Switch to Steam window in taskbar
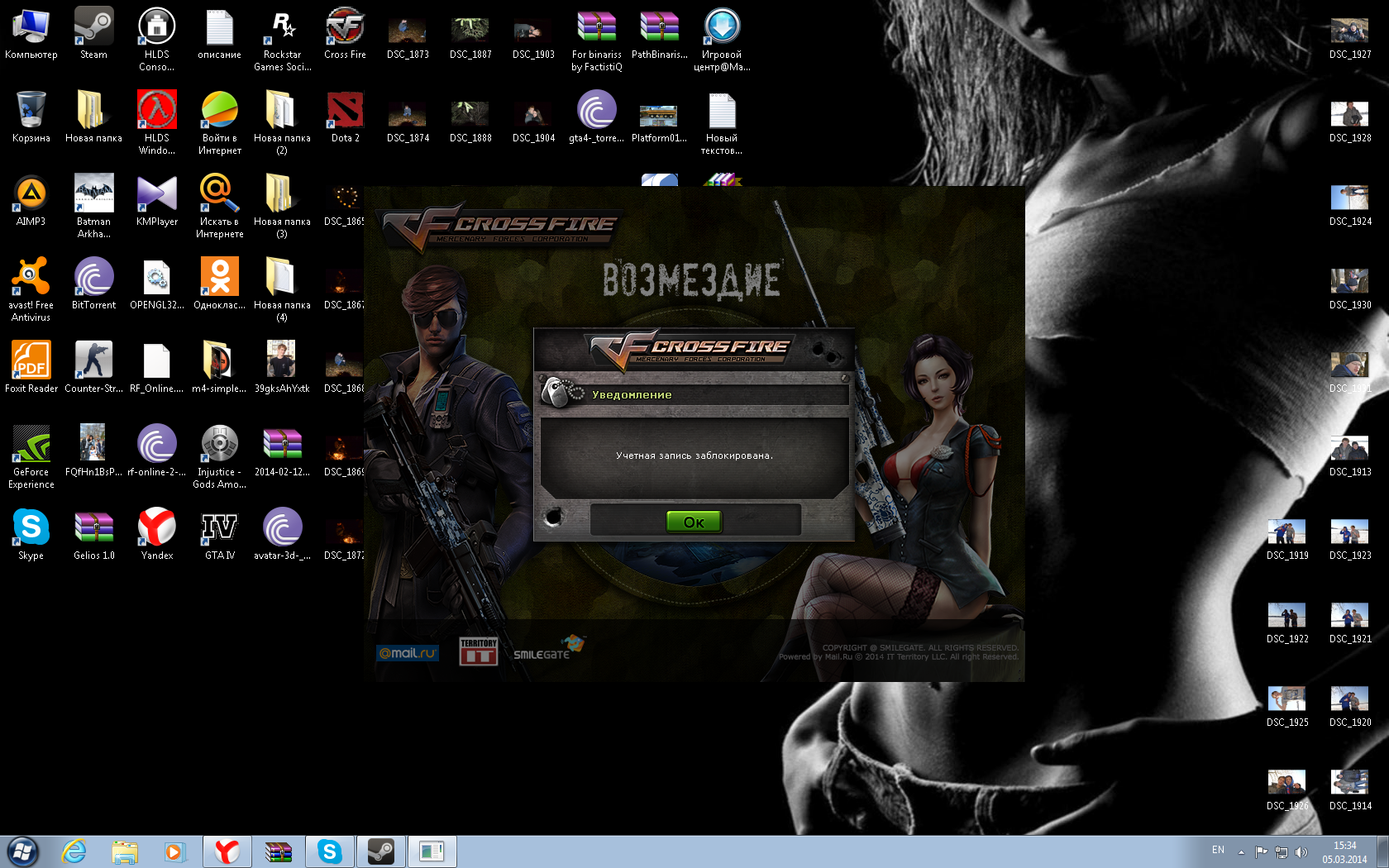Viewport: 1389px width, 868px height. click(x=381, y=851)
